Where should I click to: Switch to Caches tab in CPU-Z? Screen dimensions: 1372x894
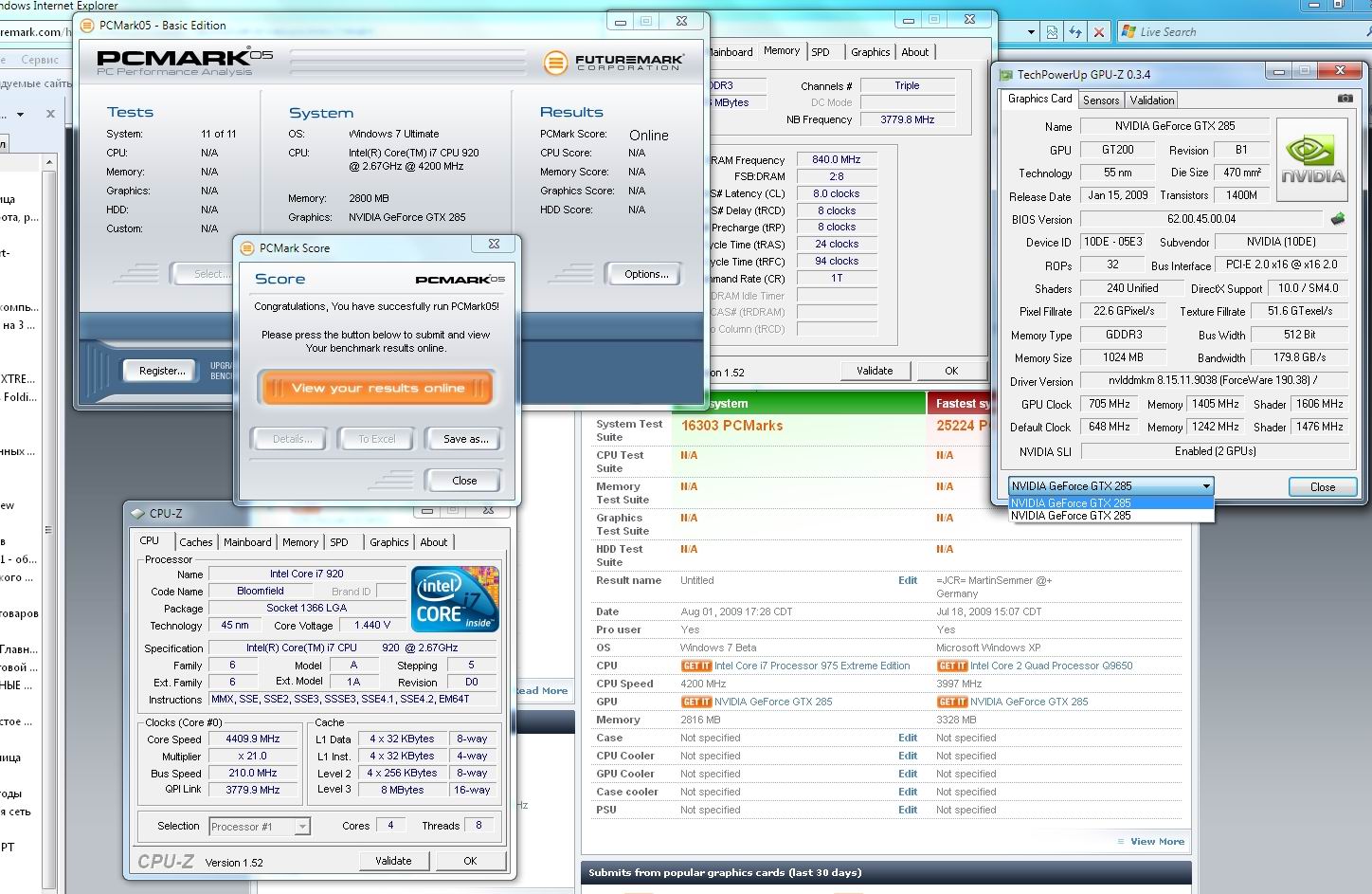tap(196, 542)
